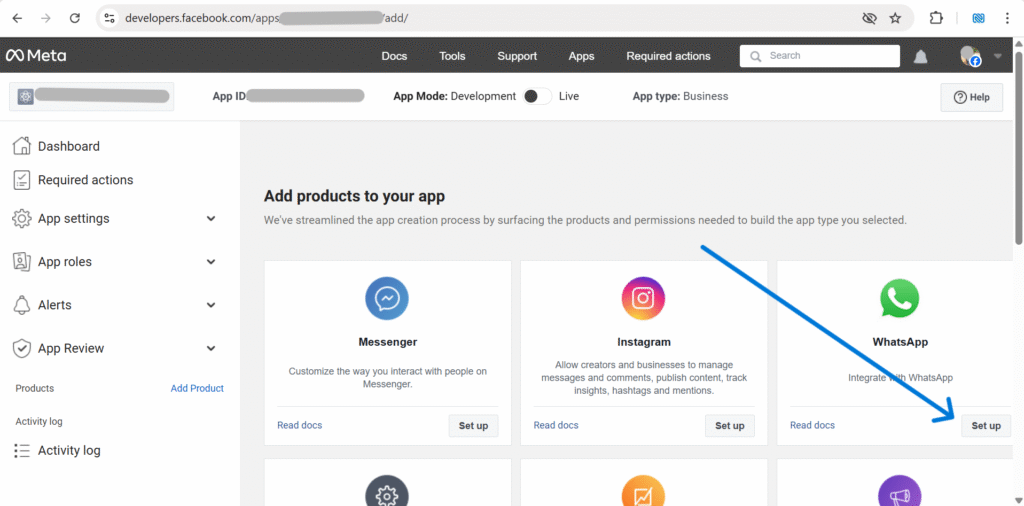Open Dashboard from the sidebar
The width and height of the screenshot is (1024, 506).
pos(68,147)
